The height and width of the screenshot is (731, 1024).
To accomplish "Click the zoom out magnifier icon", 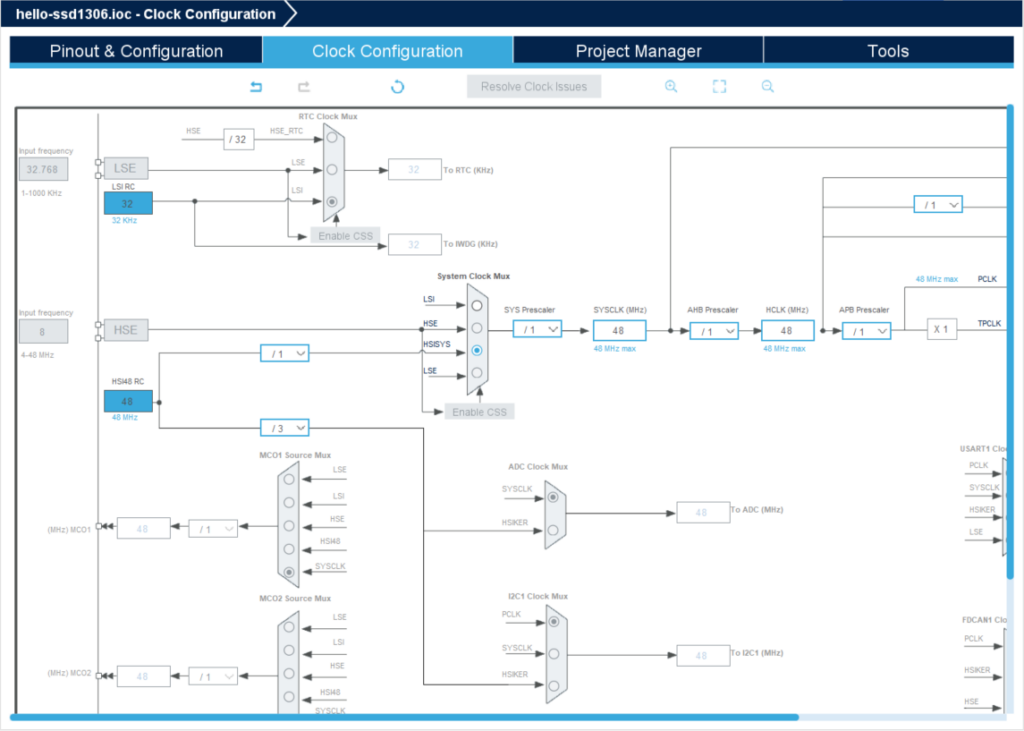I will 768,87.
